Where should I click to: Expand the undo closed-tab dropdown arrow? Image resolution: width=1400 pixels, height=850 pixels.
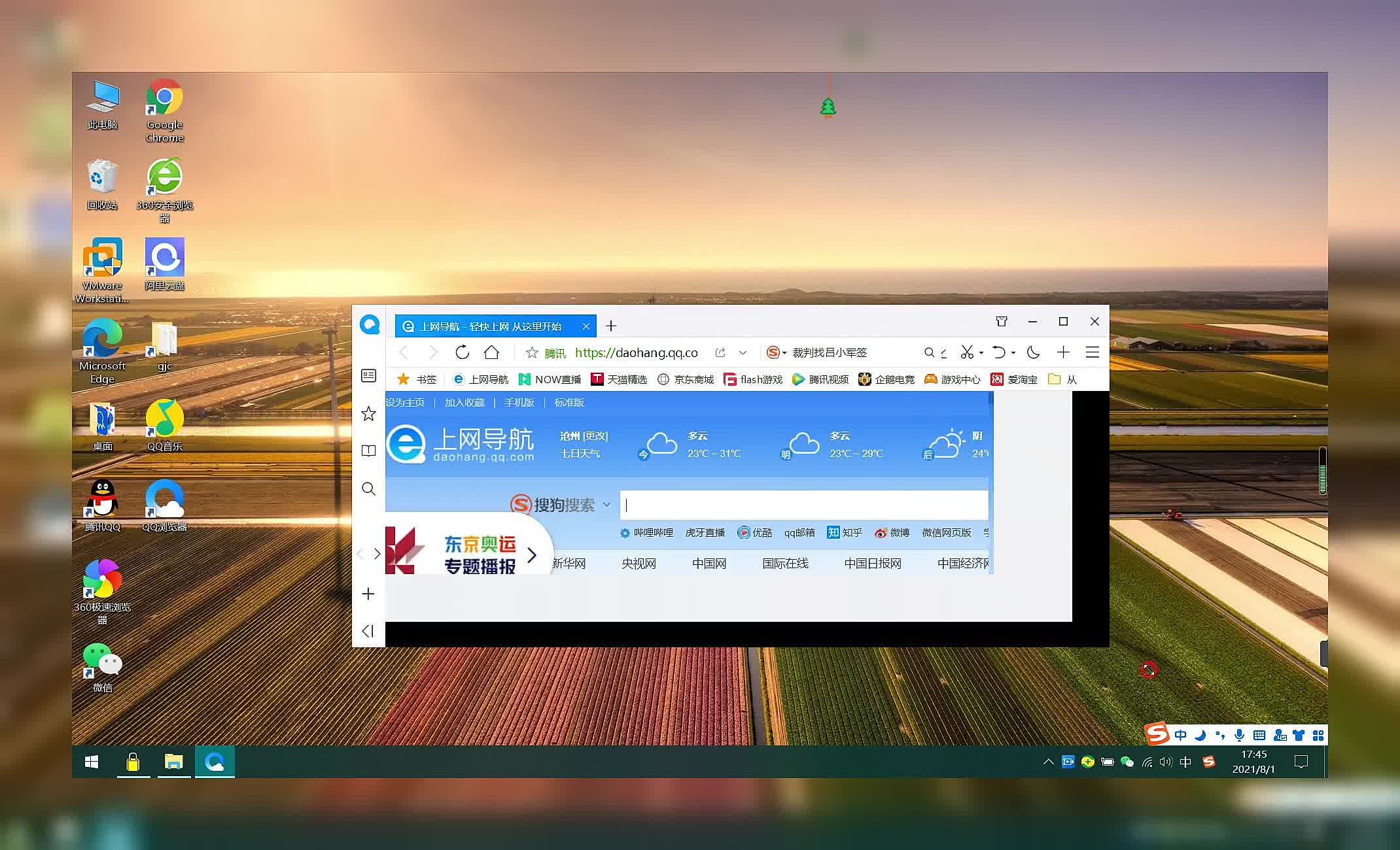(x=1013, y=353)
